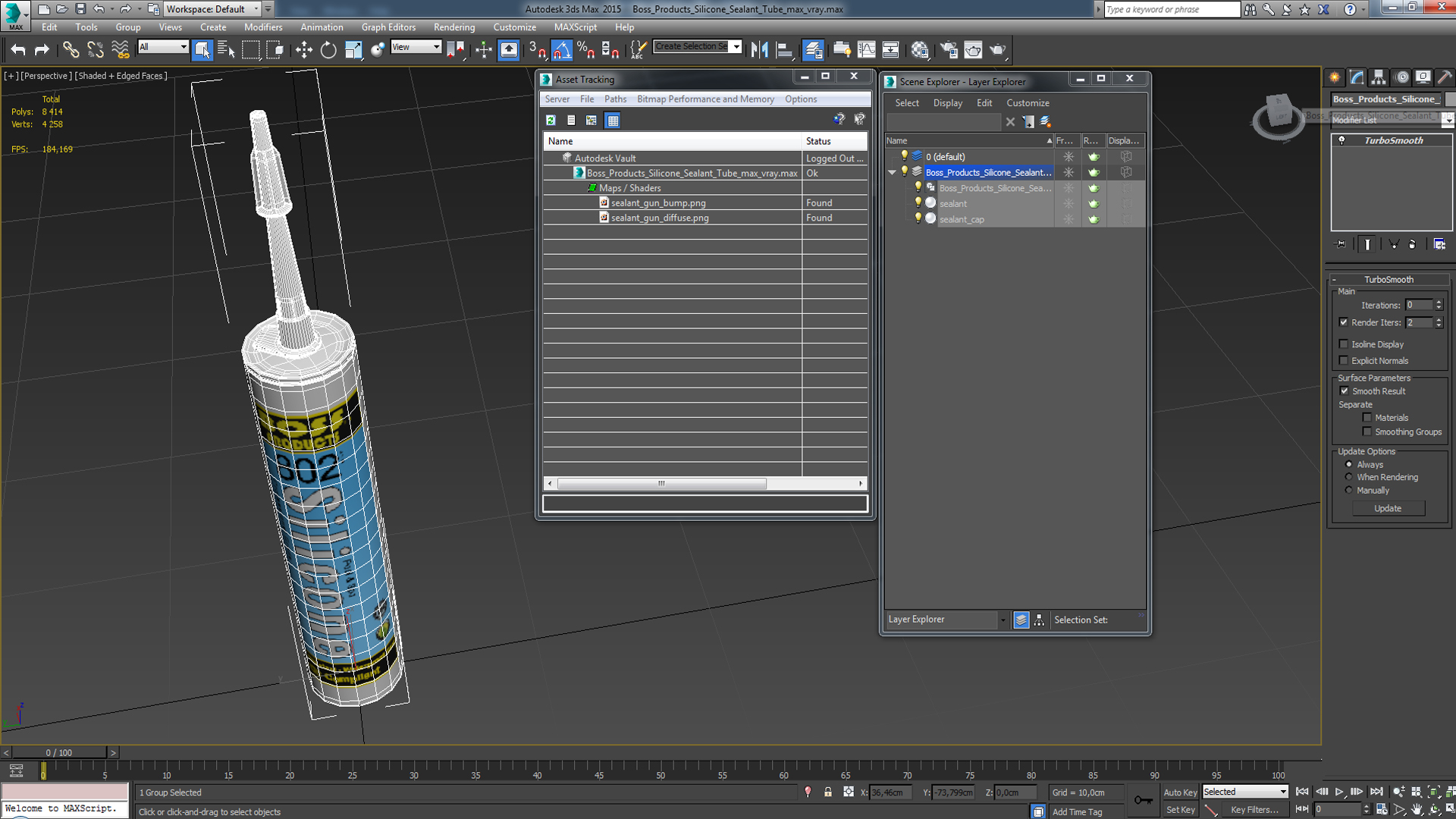Image resolution: width=1456 pixels, height=819 pixels.
Task: Open Select by Name dialog
Action: click(x=226, y=50)
